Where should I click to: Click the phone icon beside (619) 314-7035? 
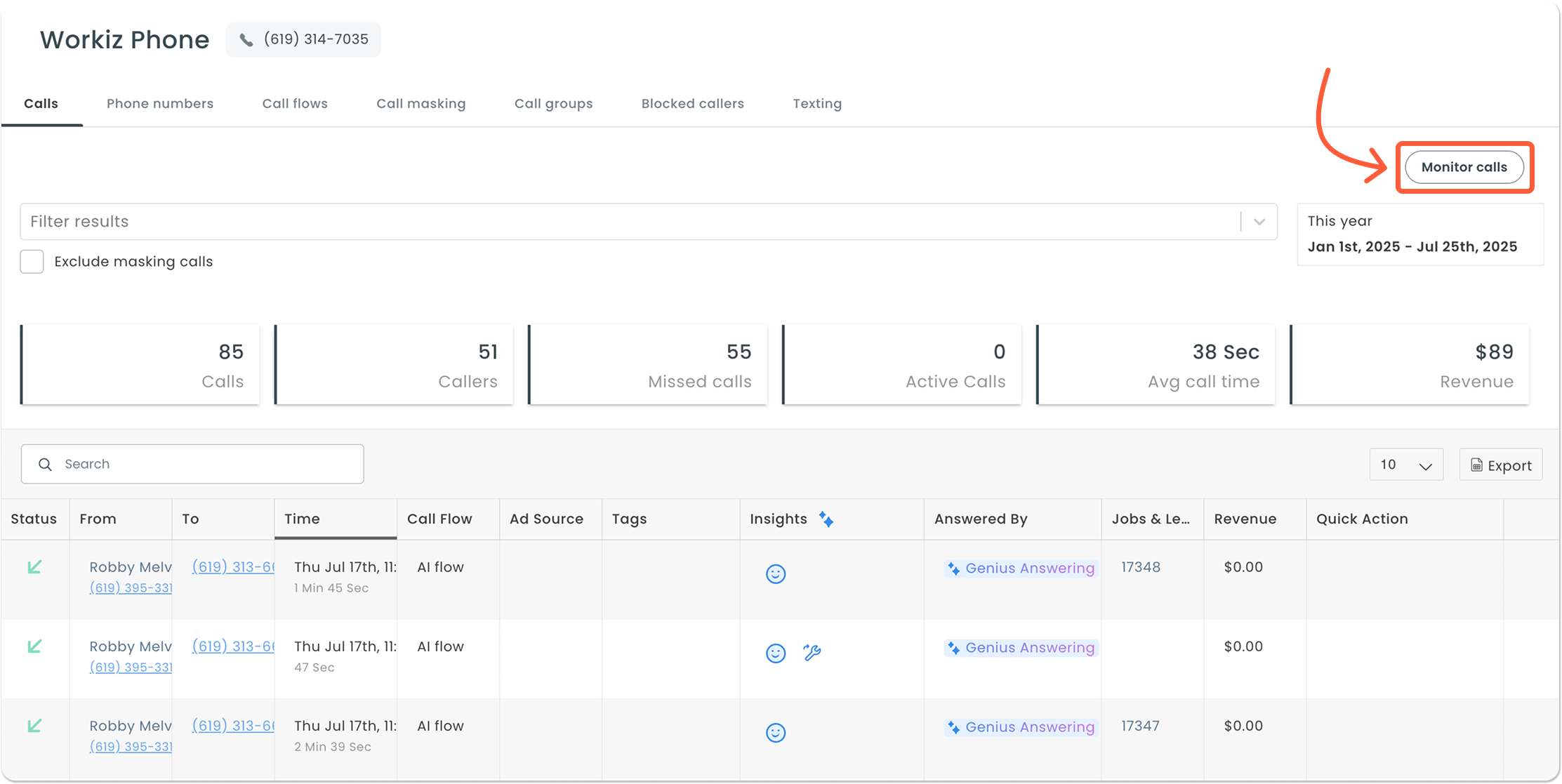click(246, 40)
